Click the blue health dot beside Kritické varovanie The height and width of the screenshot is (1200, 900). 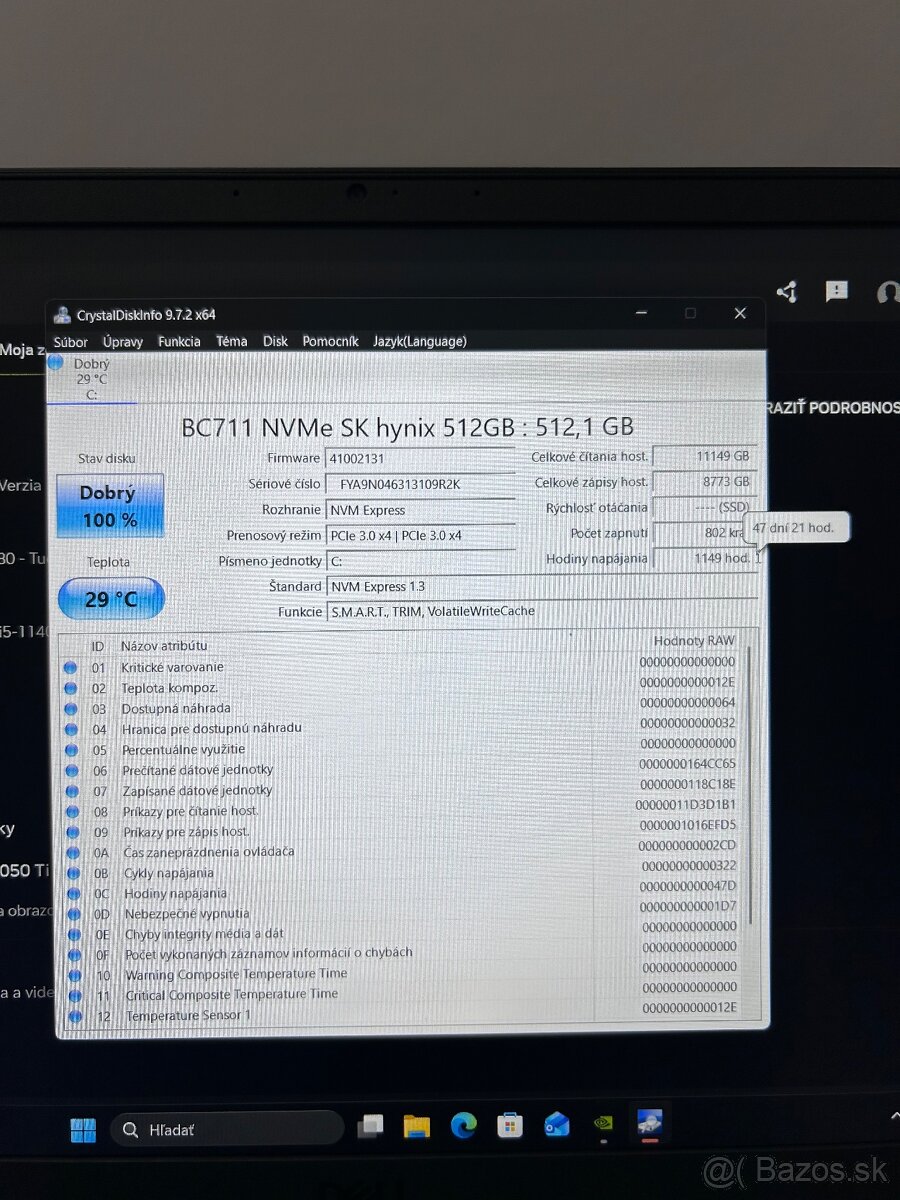(72, 667)
